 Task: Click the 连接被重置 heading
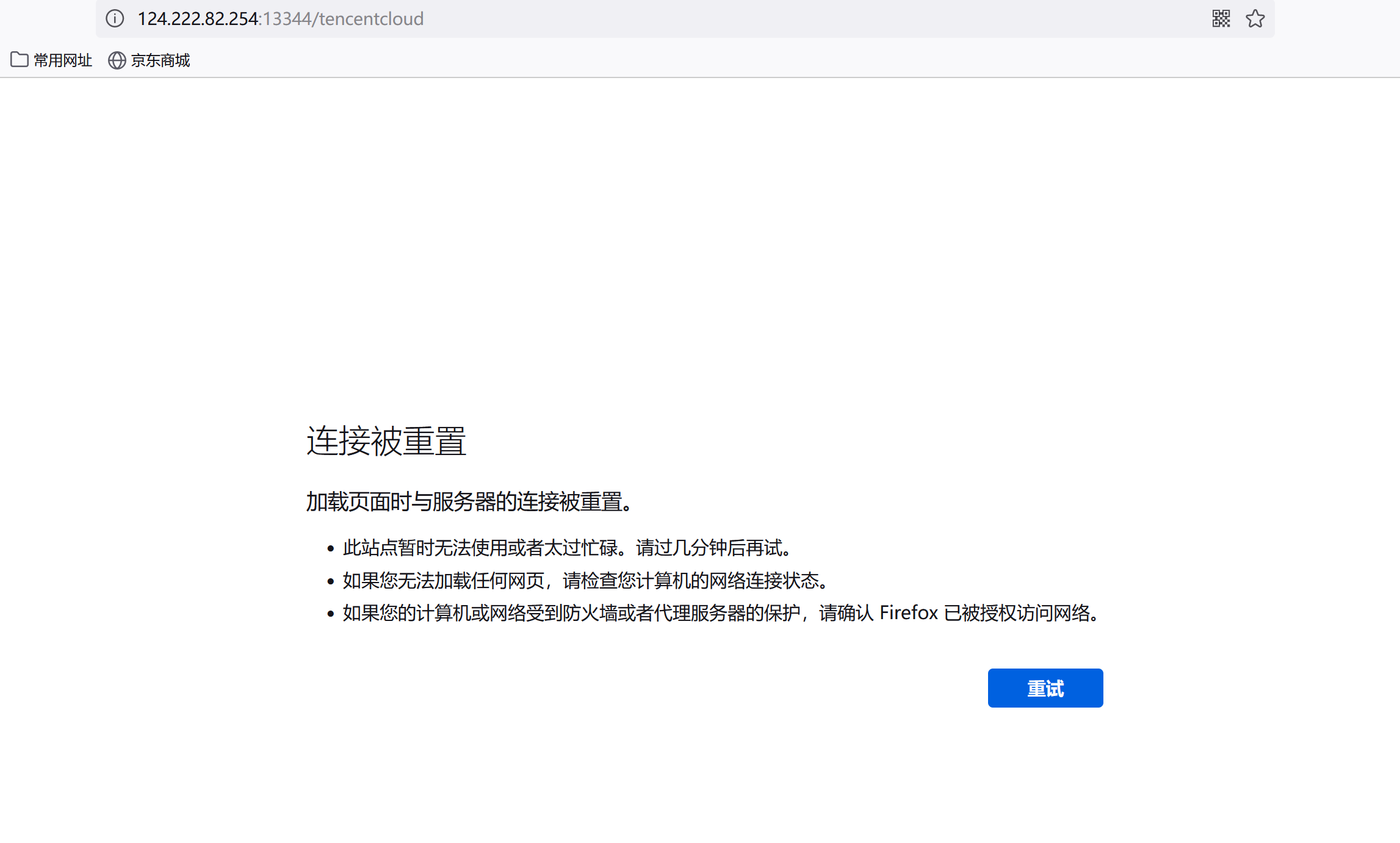tap(386, 441)
